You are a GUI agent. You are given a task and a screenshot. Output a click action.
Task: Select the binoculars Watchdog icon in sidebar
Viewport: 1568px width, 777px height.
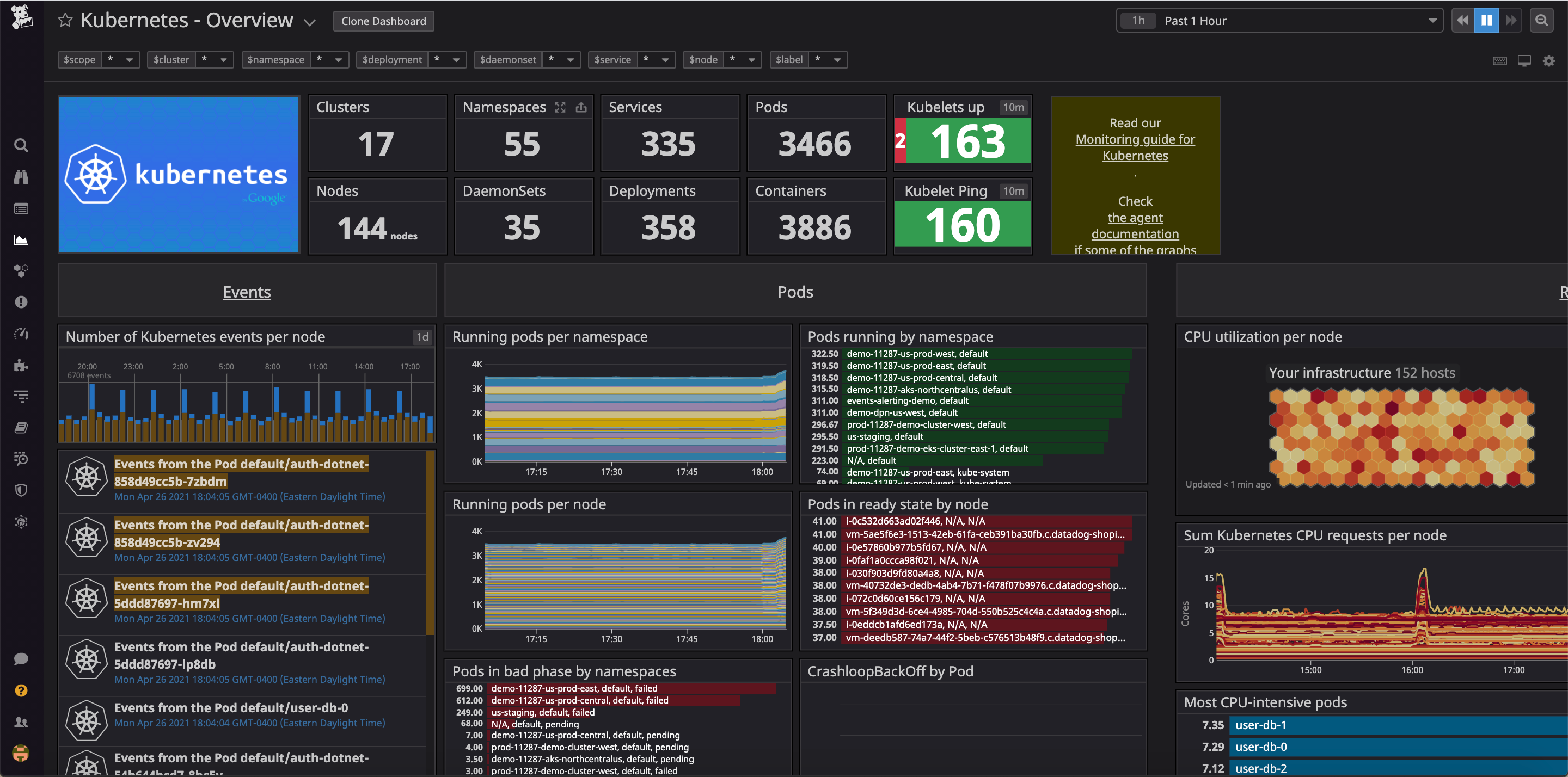(21, 176)
